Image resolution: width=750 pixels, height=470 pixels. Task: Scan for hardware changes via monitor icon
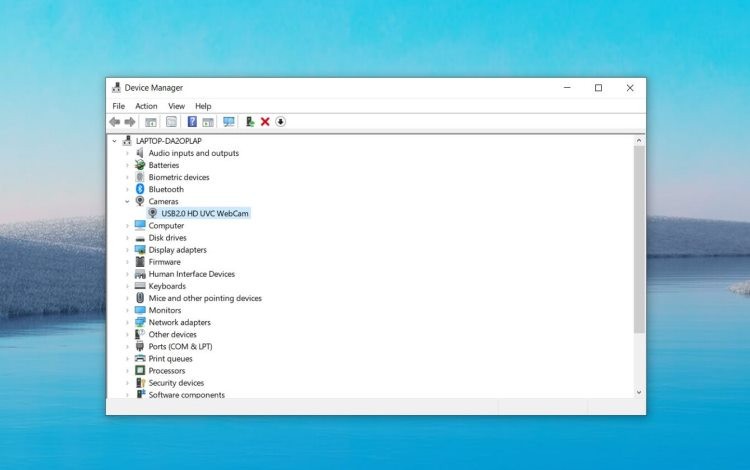click(229, 122)
